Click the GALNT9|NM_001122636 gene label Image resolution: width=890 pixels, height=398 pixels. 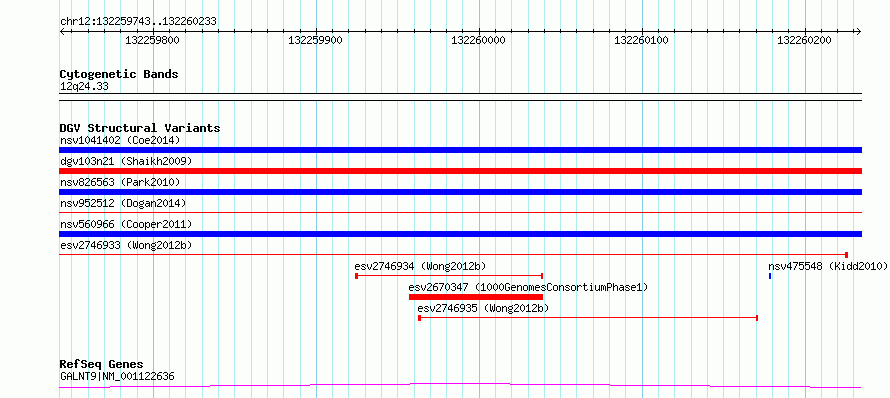coord(117,376)
